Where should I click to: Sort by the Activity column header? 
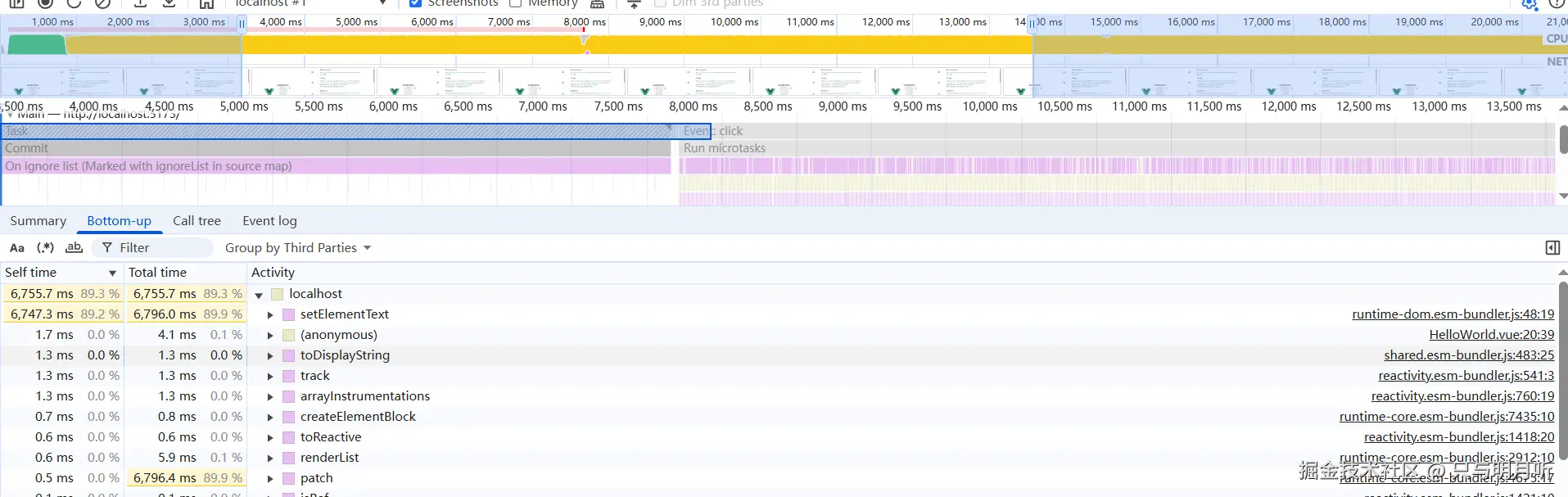click(901, 272)
